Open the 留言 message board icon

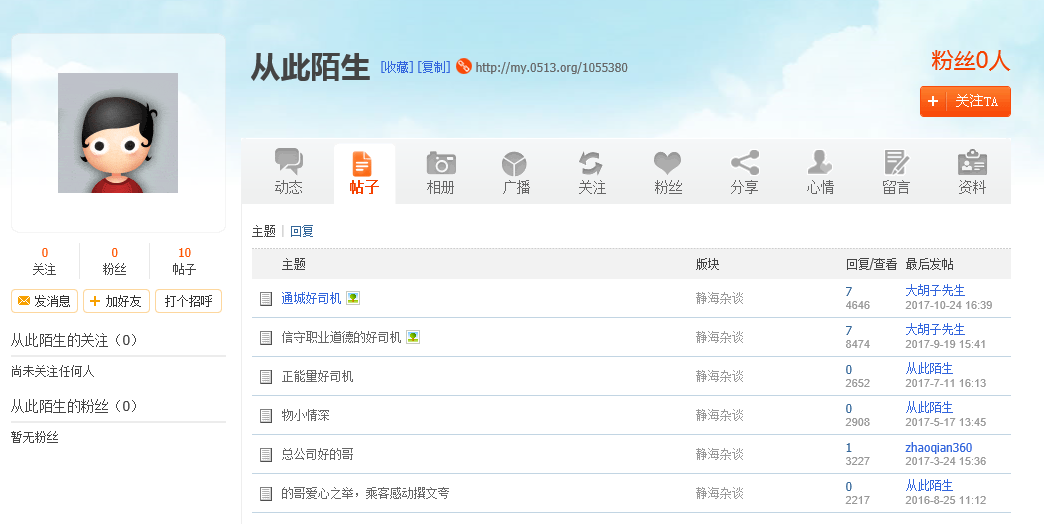[x=896, y=163]
